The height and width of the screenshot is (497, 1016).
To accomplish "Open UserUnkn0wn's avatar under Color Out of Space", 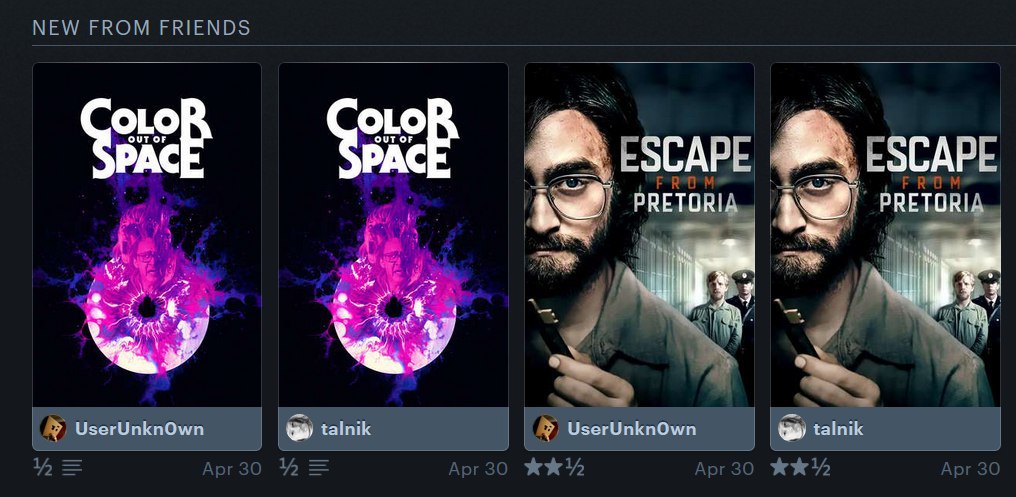I will click(53, 428).
